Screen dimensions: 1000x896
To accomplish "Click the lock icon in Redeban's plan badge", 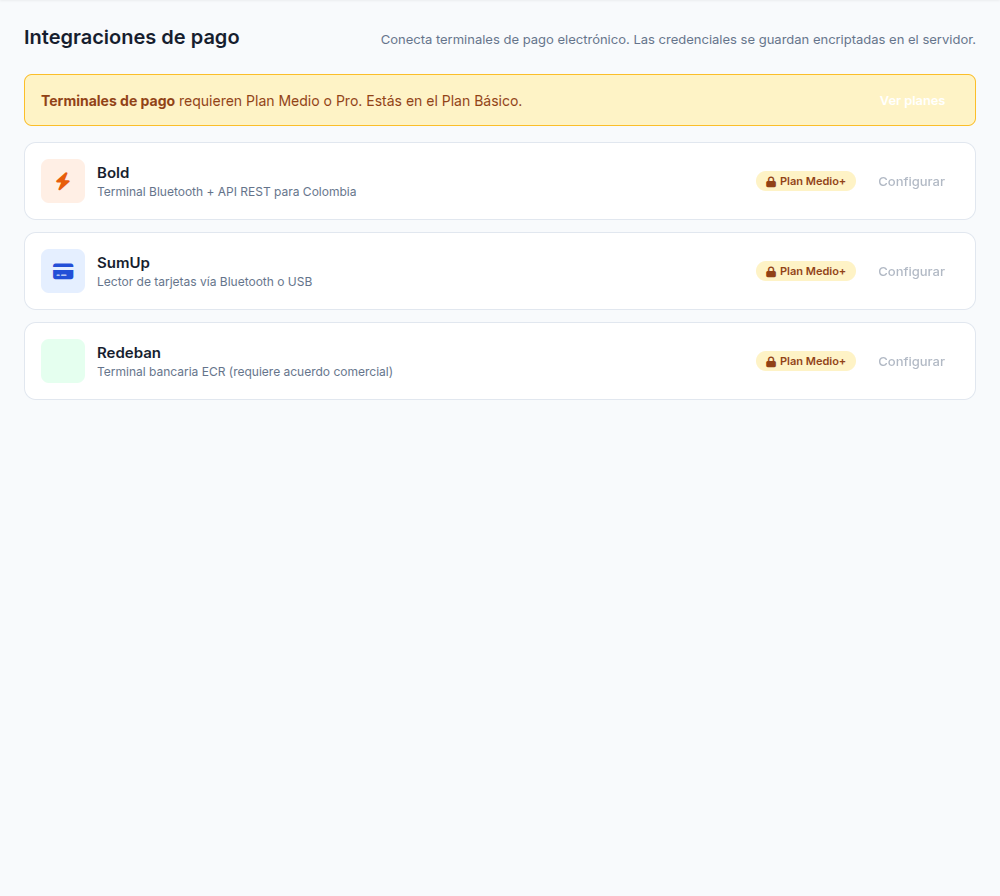I will tap(770, 362).
